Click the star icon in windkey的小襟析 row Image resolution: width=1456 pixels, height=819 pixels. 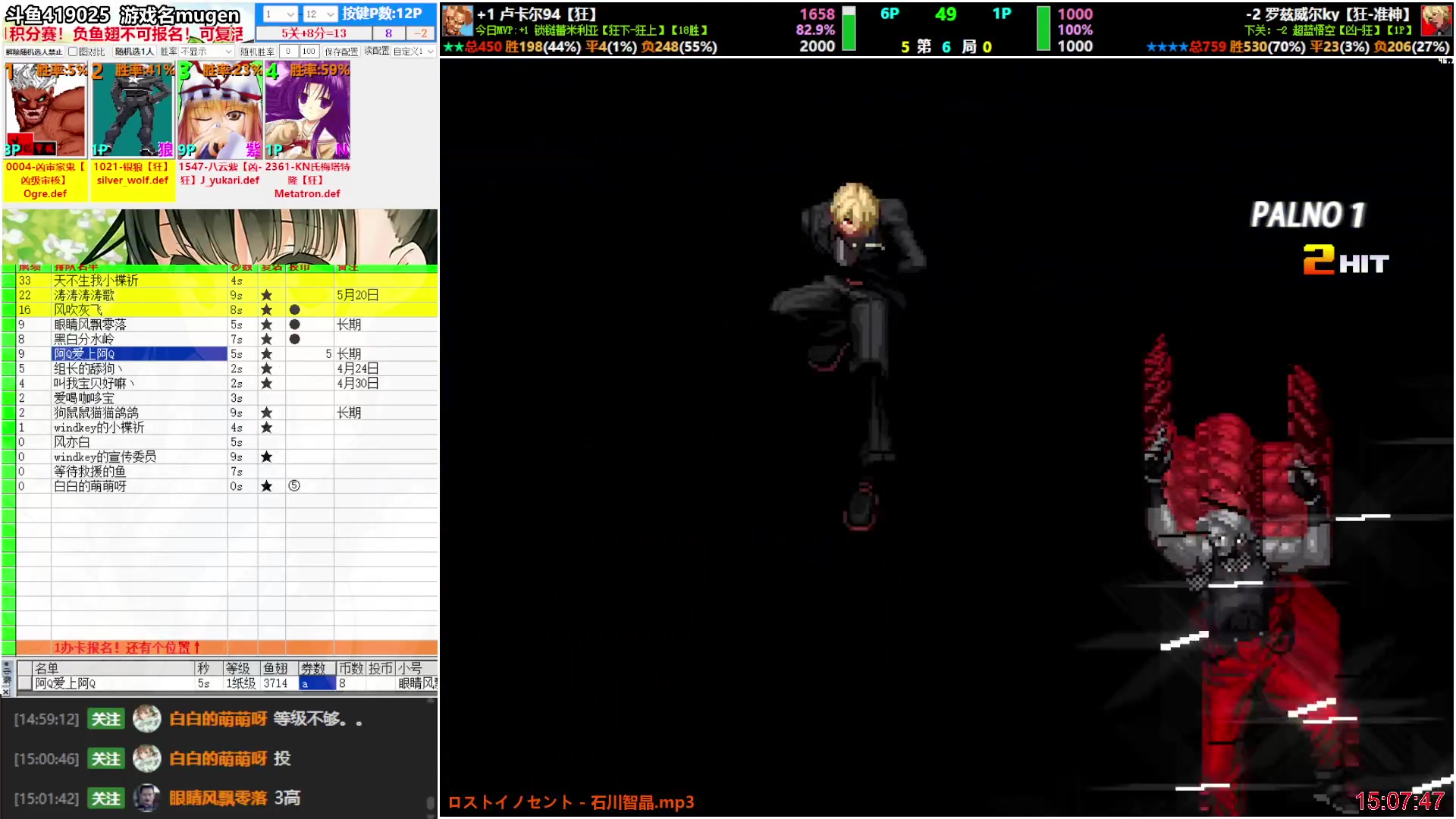266,428
